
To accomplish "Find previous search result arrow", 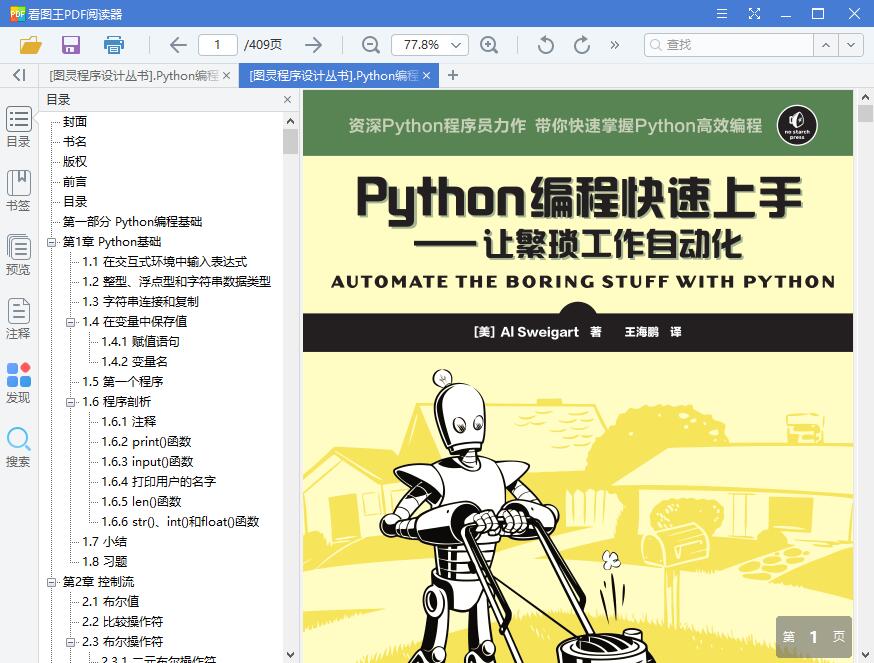I will click(x=826, y=45).
